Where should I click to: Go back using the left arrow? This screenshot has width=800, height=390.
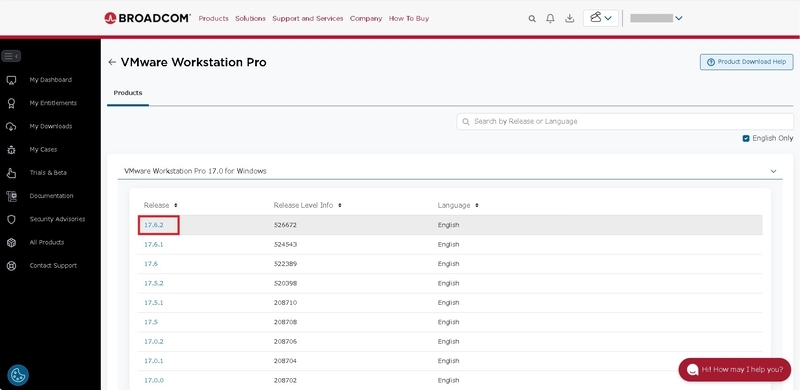point(112,62)
